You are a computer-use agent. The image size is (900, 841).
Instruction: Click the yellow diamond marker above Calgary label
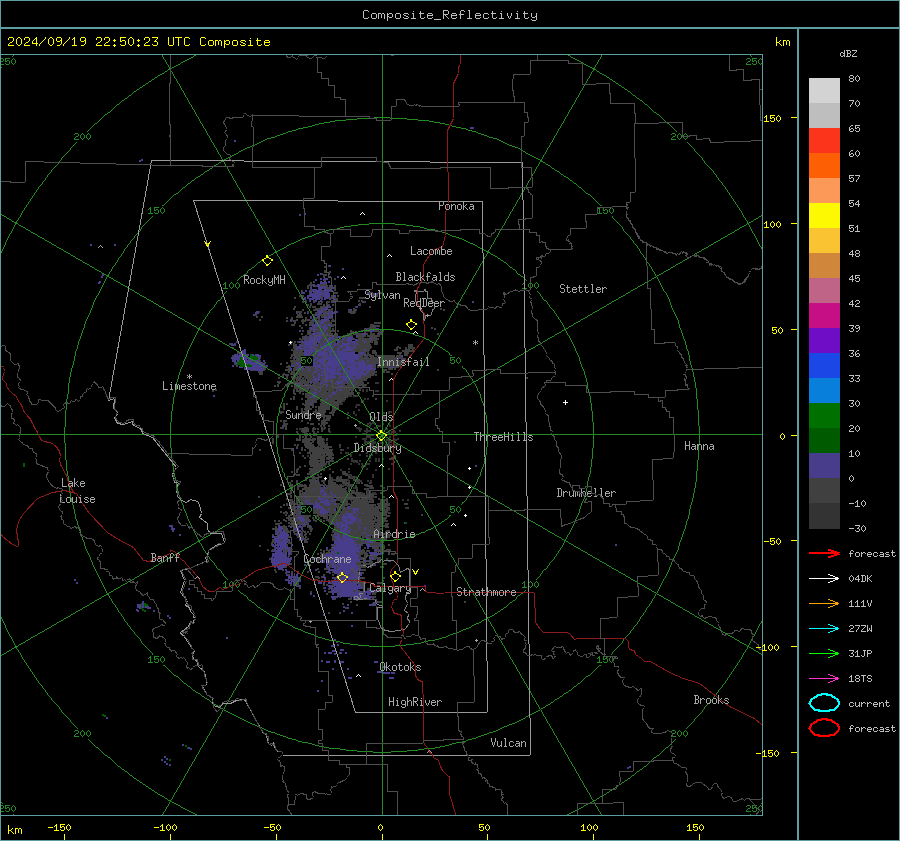coord(395,576)
